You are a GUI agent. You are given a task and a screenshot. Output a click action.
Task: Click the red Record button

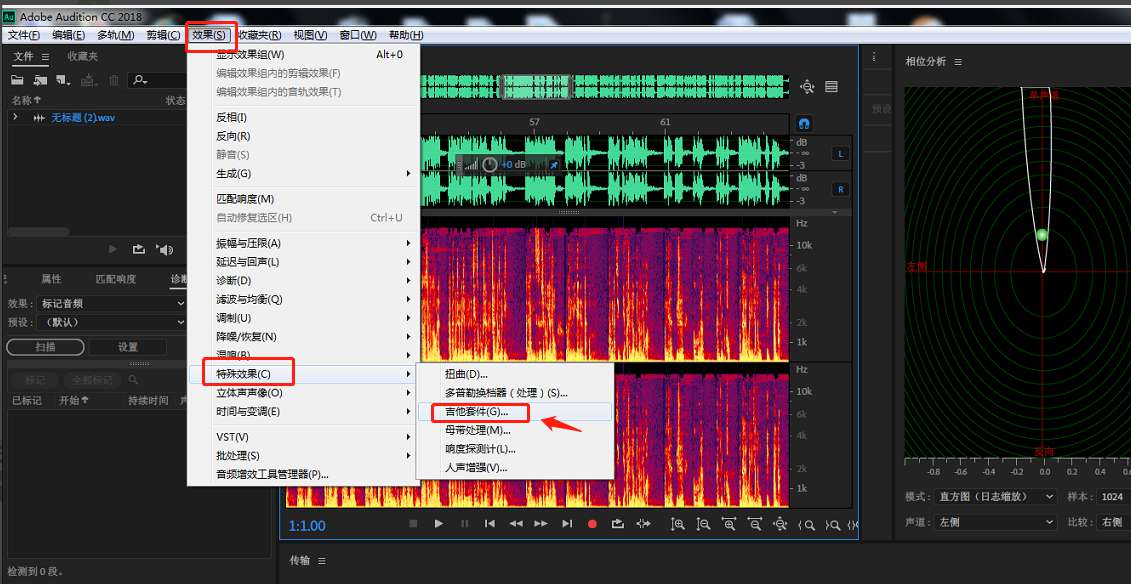click(x=591, y=523)
